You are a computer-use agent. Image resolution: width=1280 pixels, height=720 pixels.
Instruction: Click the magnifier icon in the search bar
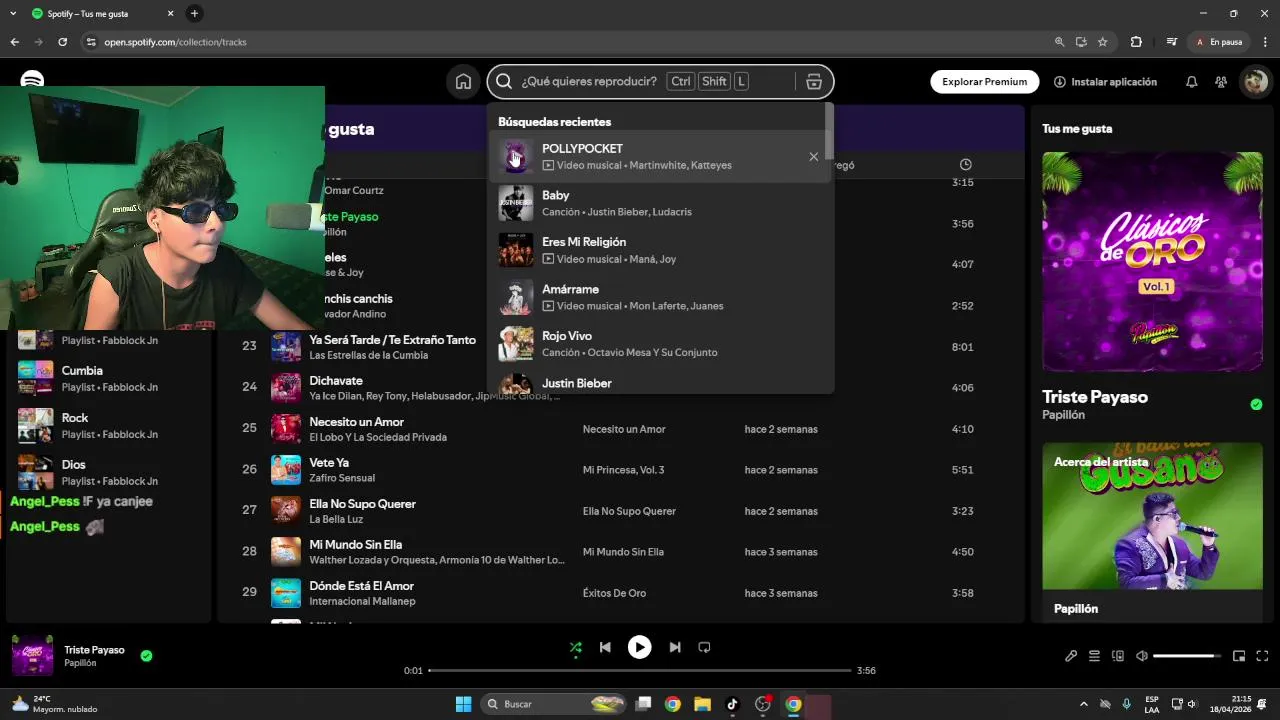[504, 82]
